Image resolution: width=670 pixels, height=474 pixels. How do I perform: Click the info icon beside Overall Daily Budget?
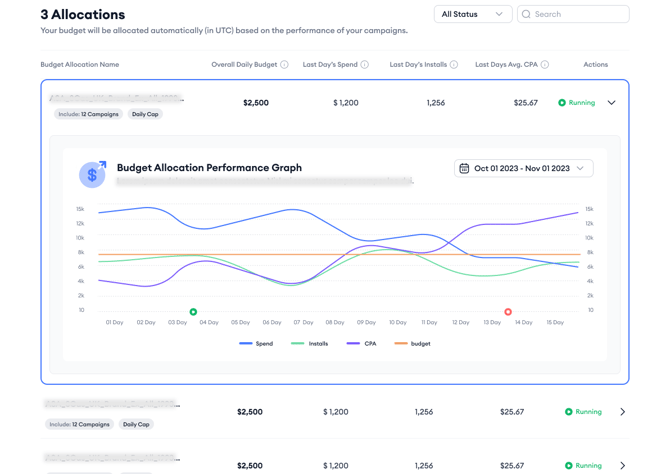[284, 65]
